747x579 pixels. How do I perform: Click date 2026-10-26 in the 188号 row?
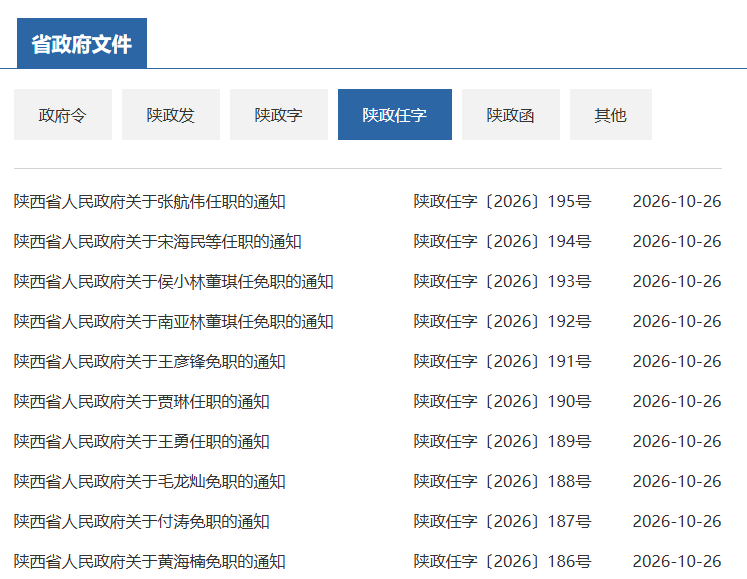pyautogui.click(x=677, y=482)
